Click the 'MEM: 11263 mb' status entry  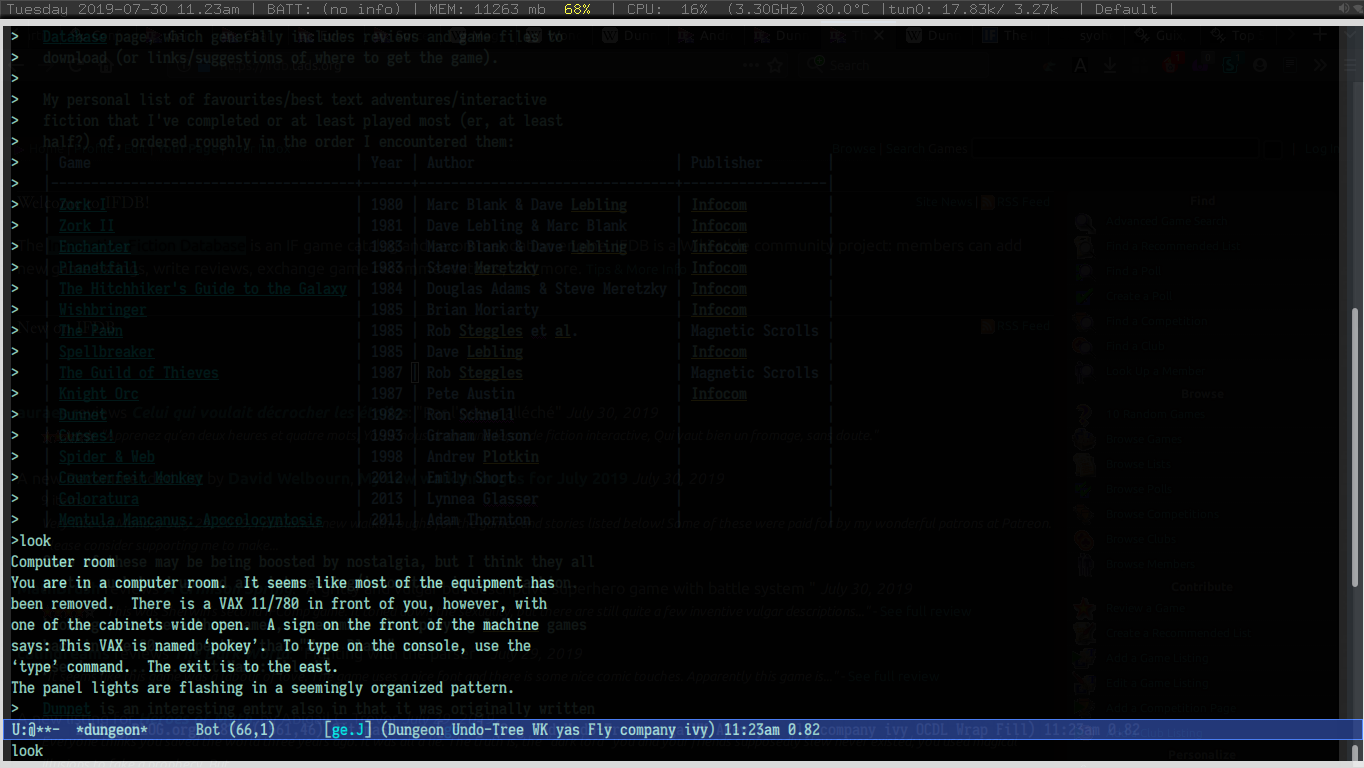[x=487, y=9]
